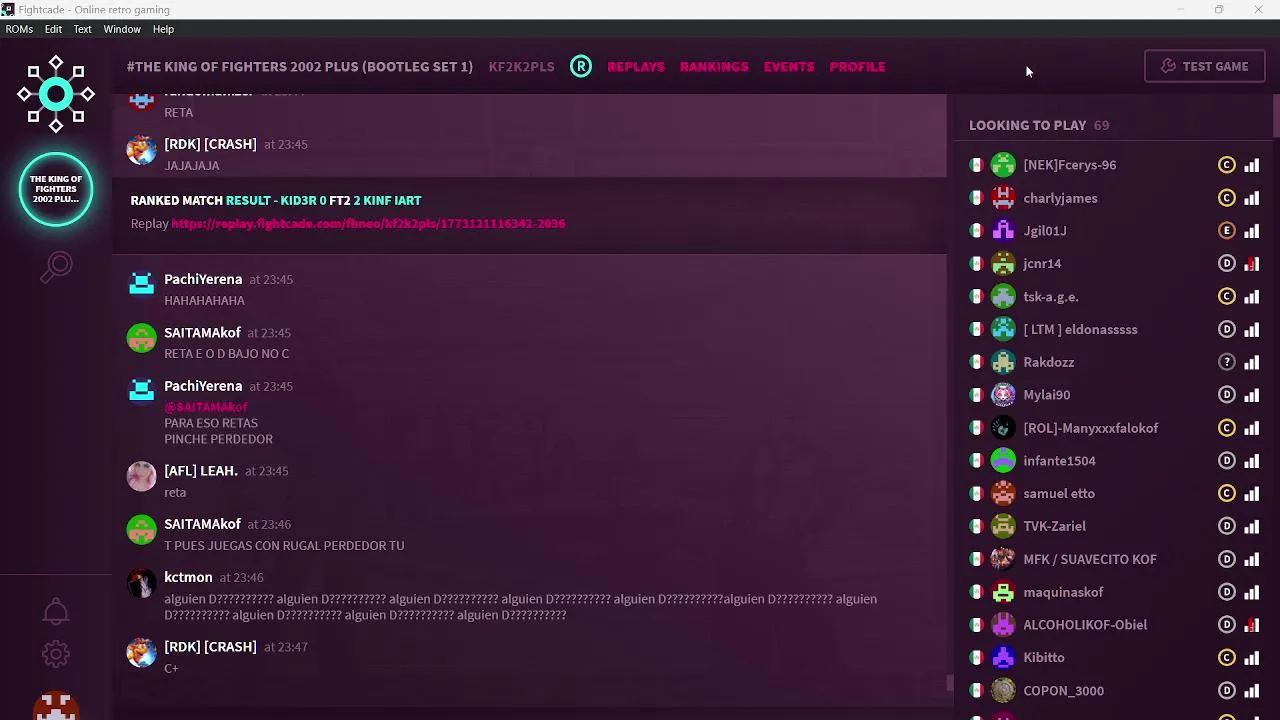Open the Text menu
The width and height of the screenshot is (1280, 720).
(x=82, y=29)
